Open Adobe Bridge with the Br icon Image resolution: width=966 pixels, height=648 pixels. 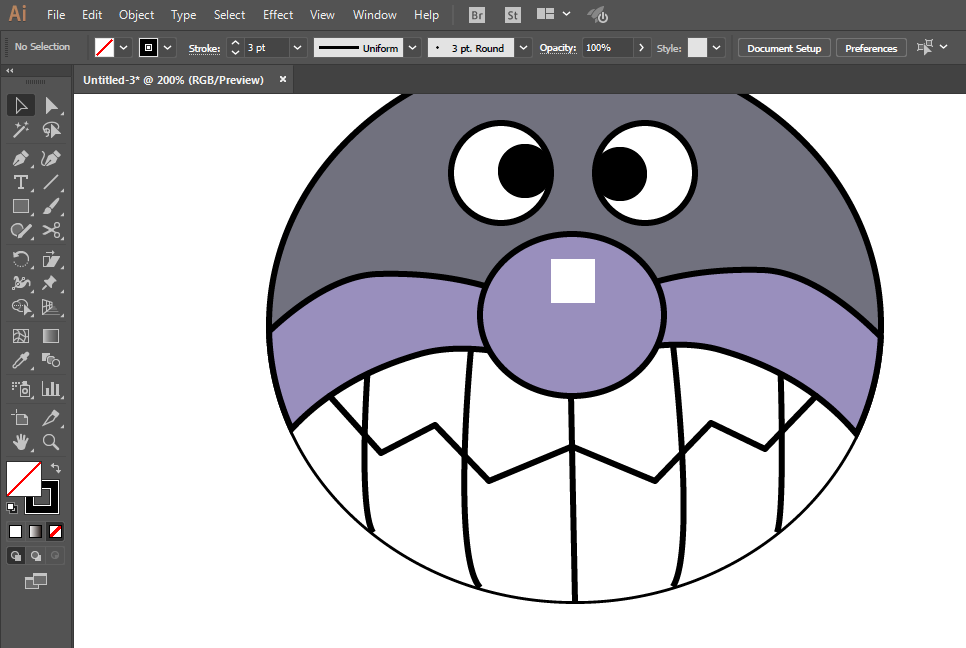tap(478, 15)
